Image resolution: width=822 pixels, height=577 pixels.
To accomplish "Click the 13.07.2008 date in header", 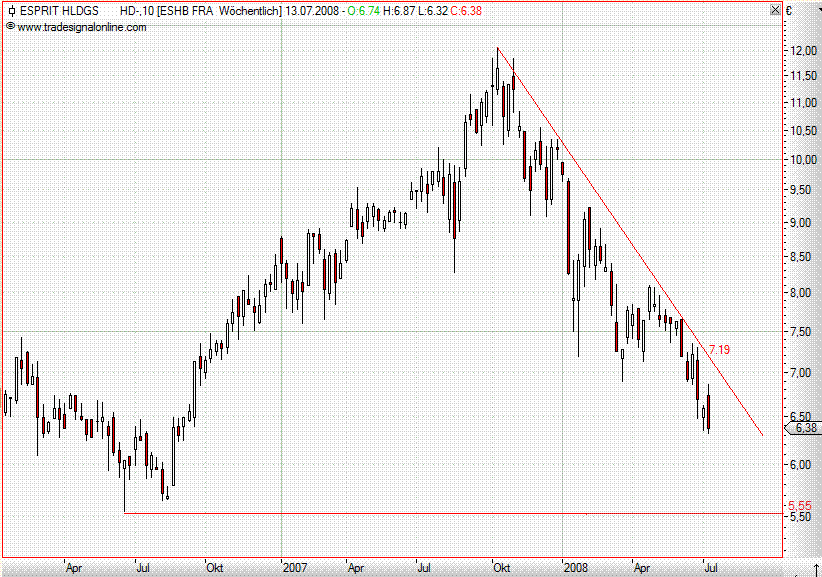I will tap(312, 11).
